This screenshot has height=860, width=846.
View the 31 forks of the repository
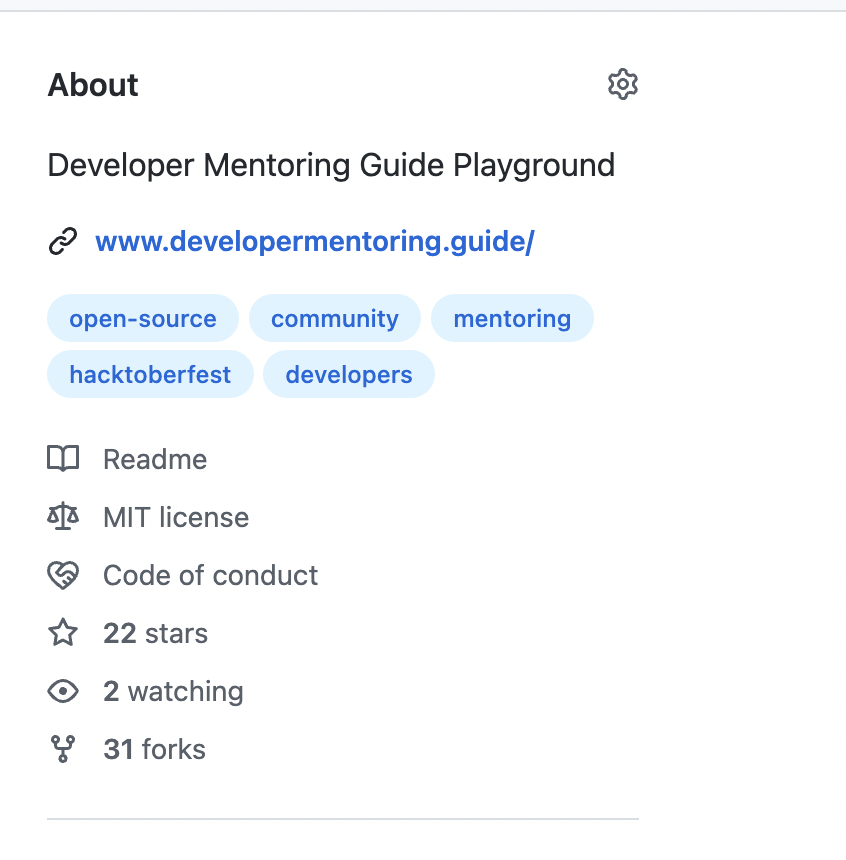pos(154,749)
